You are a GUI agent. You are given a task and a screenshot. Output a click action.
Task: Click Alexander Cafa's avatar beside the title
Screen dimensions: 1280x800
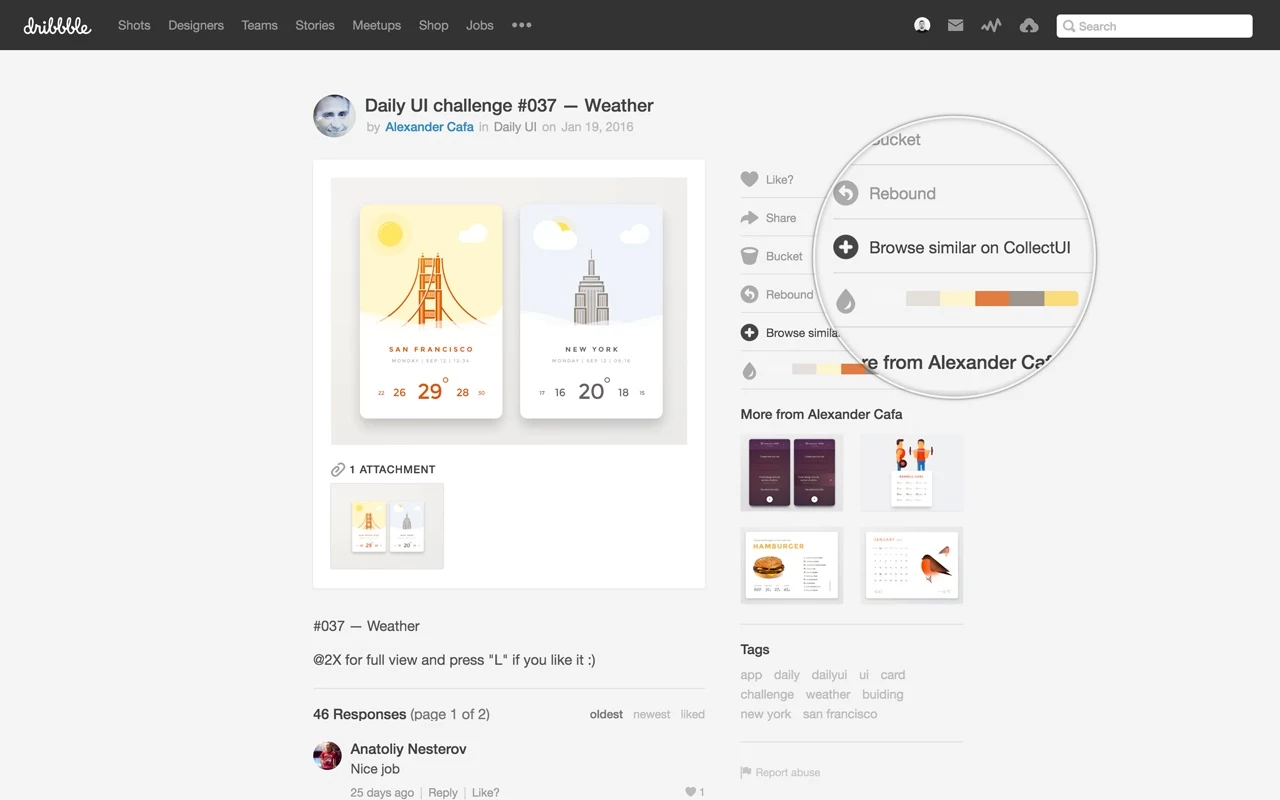coord(334,116)
